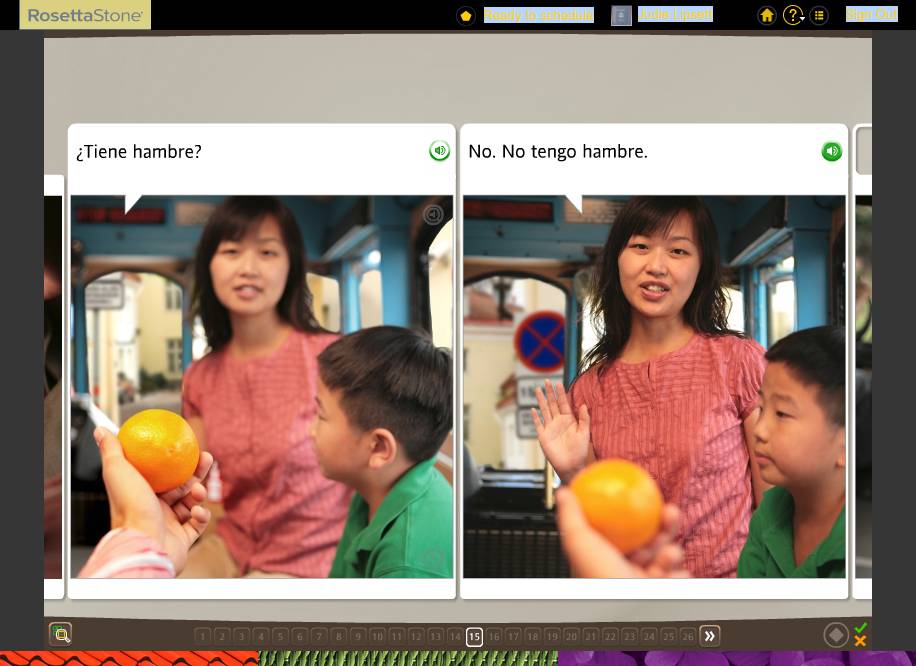Jump to screen 7
This screenshot has height=666, width=916.
pos(319,636)
